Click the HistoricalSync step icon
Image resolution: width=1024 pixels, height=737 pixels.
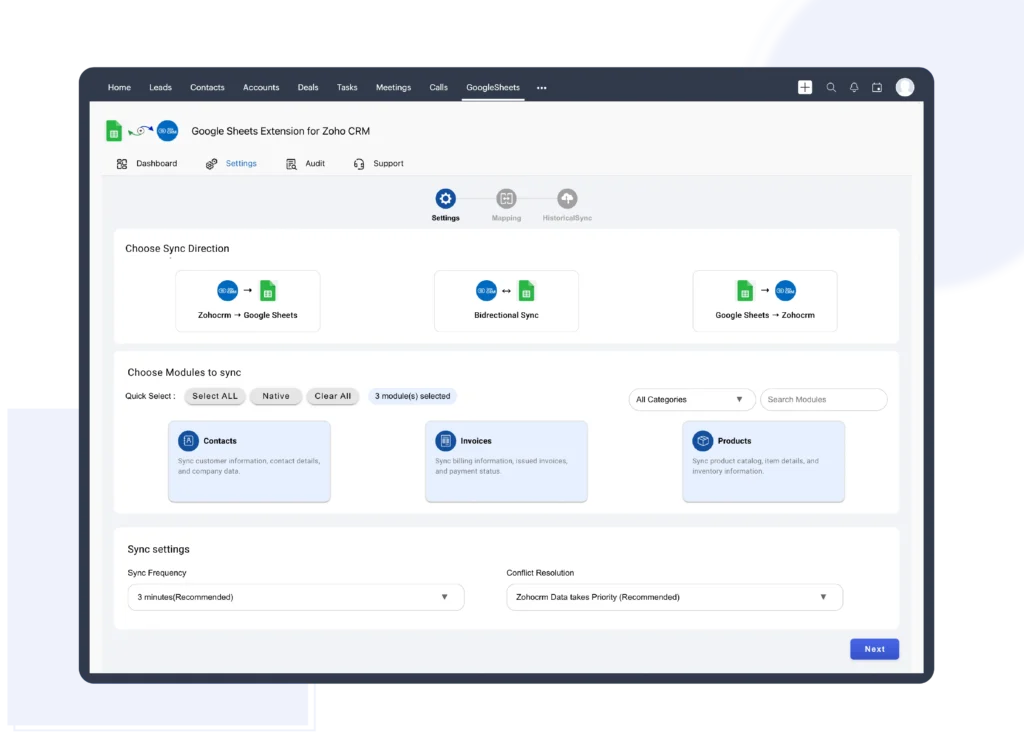point(566,198)
